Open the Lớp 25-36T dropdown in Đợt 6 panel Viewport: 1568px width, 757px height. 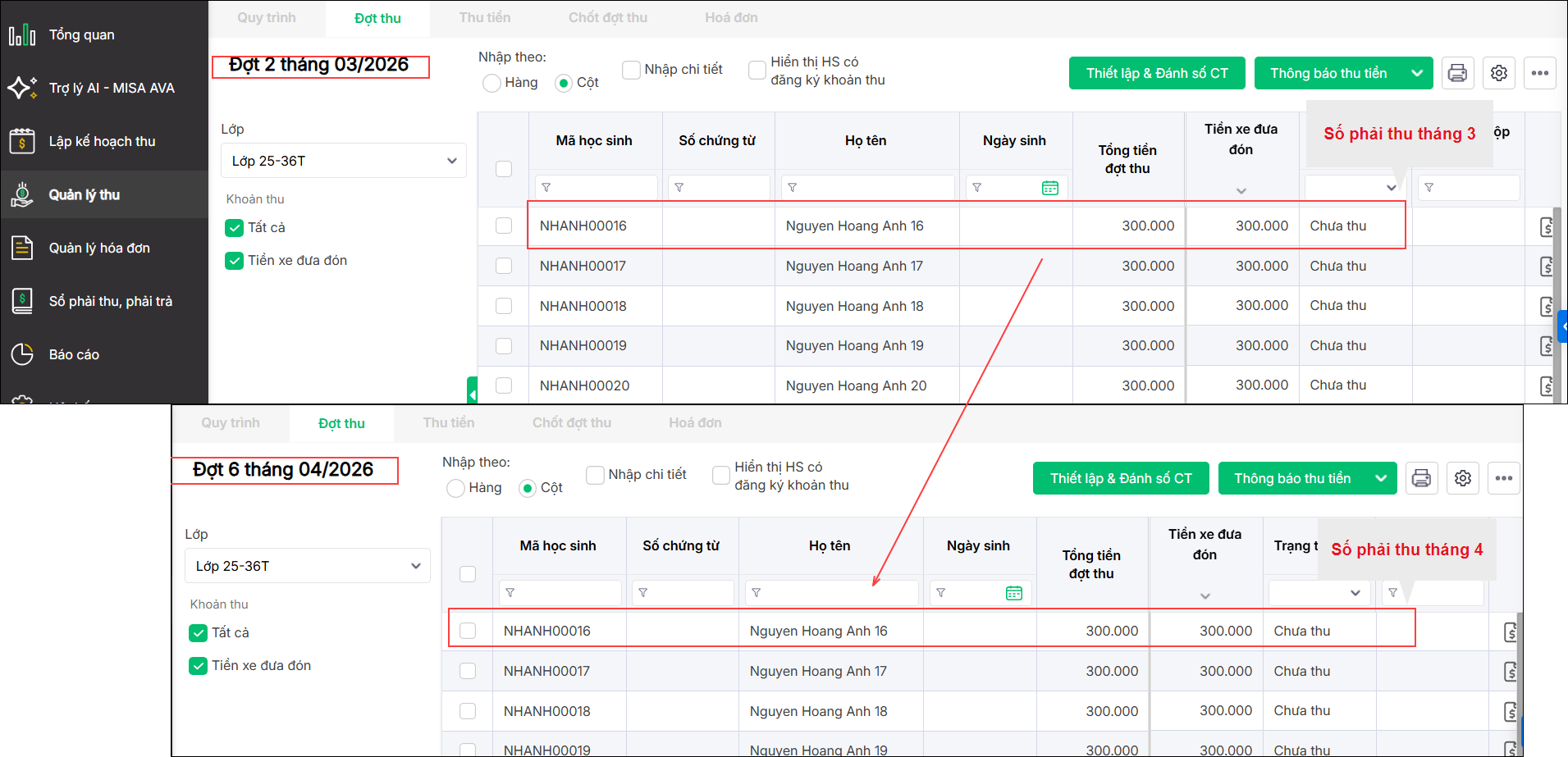point(308,566)
